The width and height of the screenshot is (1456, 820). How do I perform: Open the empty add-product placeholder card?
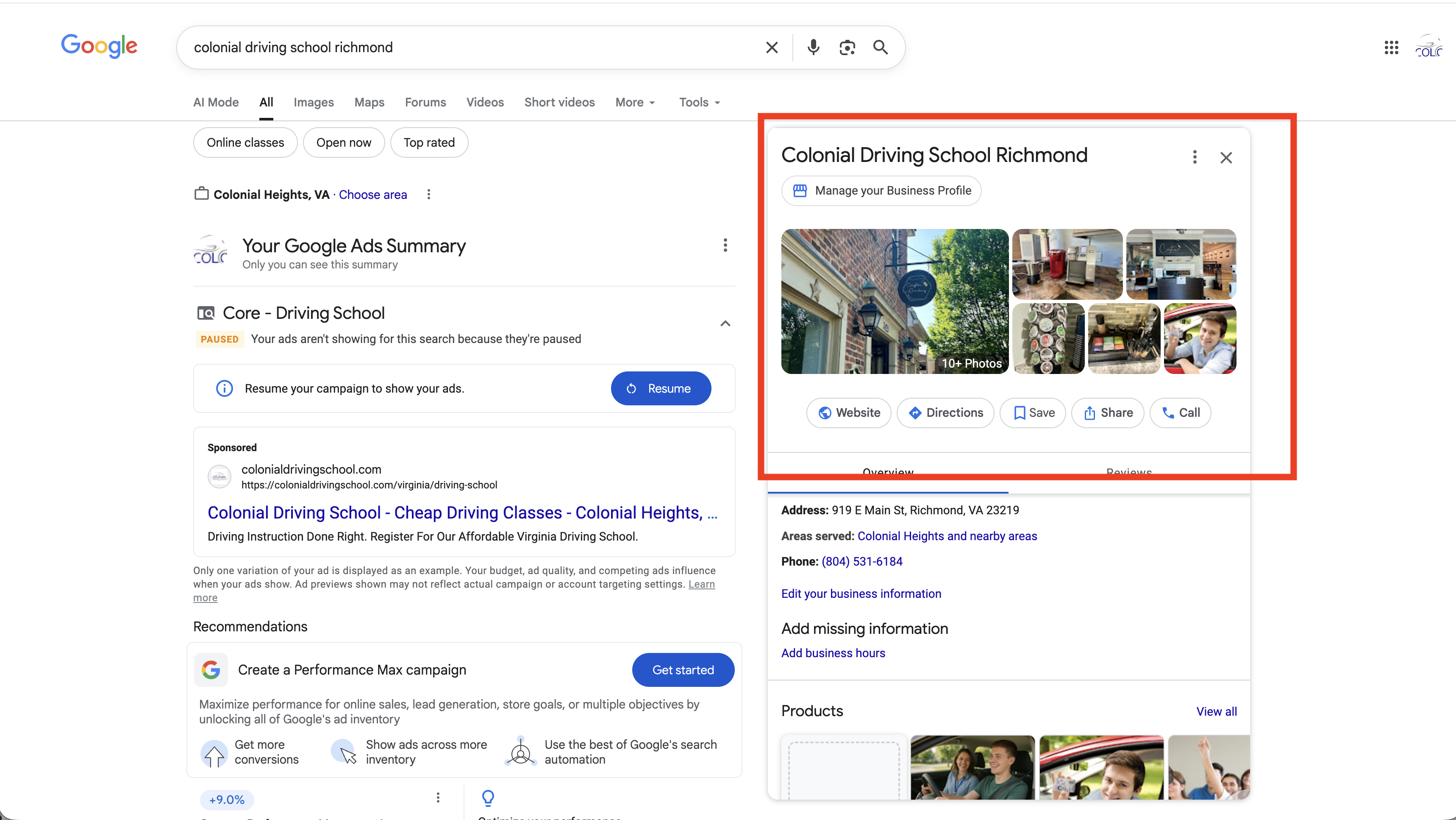point(844,768)
